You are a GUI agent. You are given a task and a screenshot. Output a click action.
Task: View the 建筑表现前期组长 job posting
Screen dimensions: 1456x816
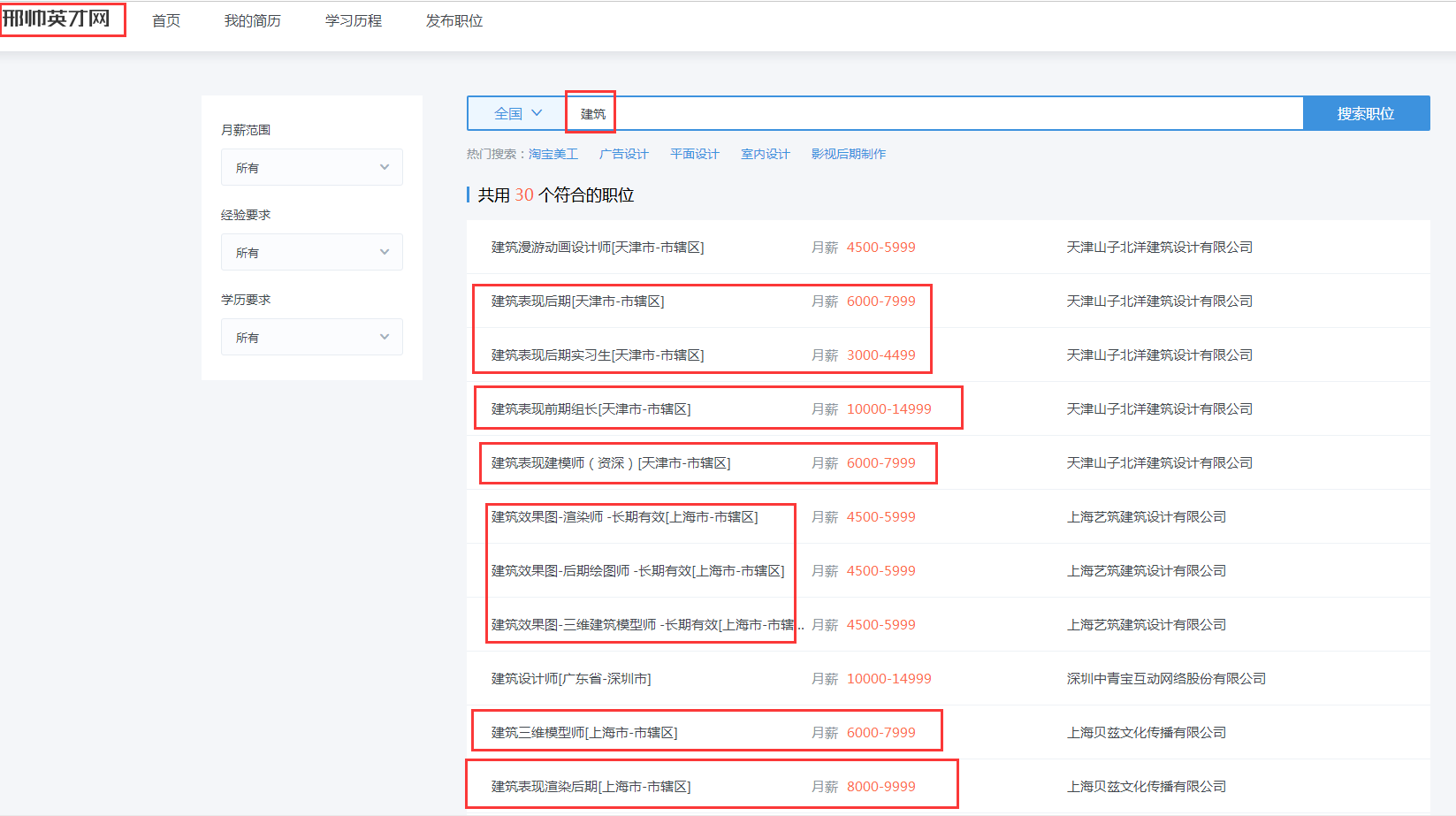click(591, 409)
